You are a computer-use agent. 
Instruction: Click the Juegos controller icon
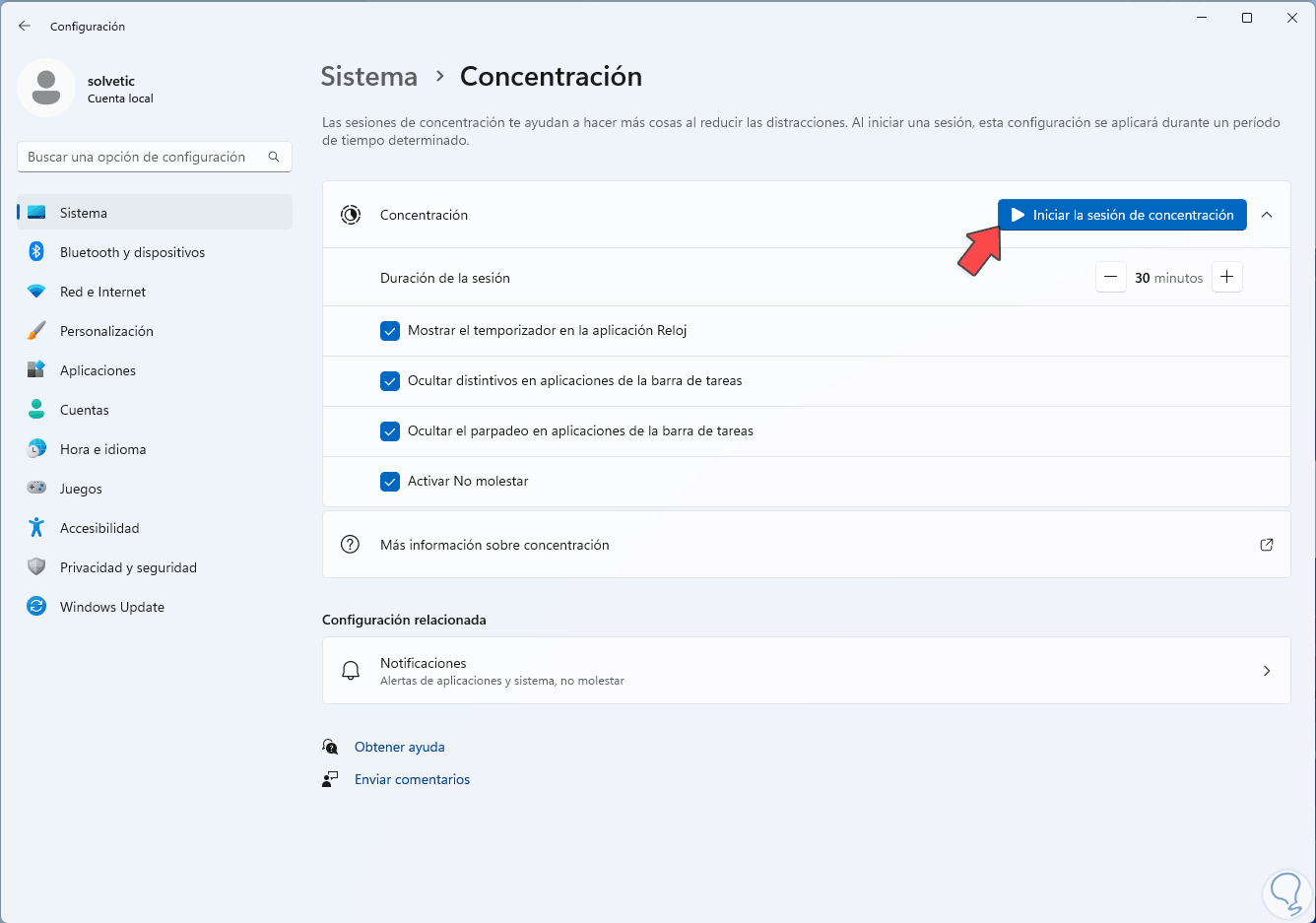36,489
